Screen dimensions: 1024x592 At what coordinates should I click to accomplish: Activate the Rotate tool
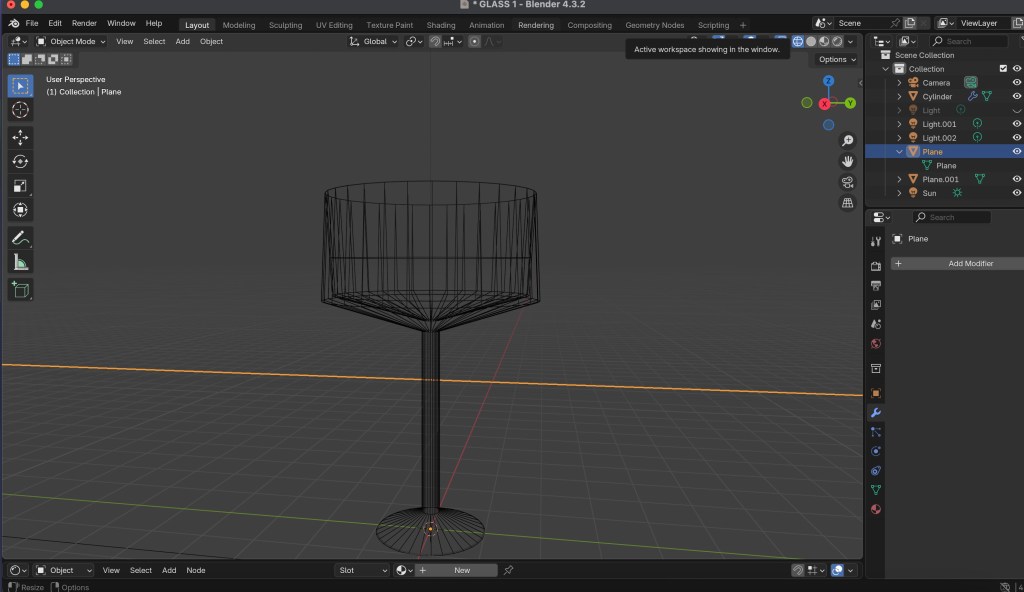click(x=20, y=161)
